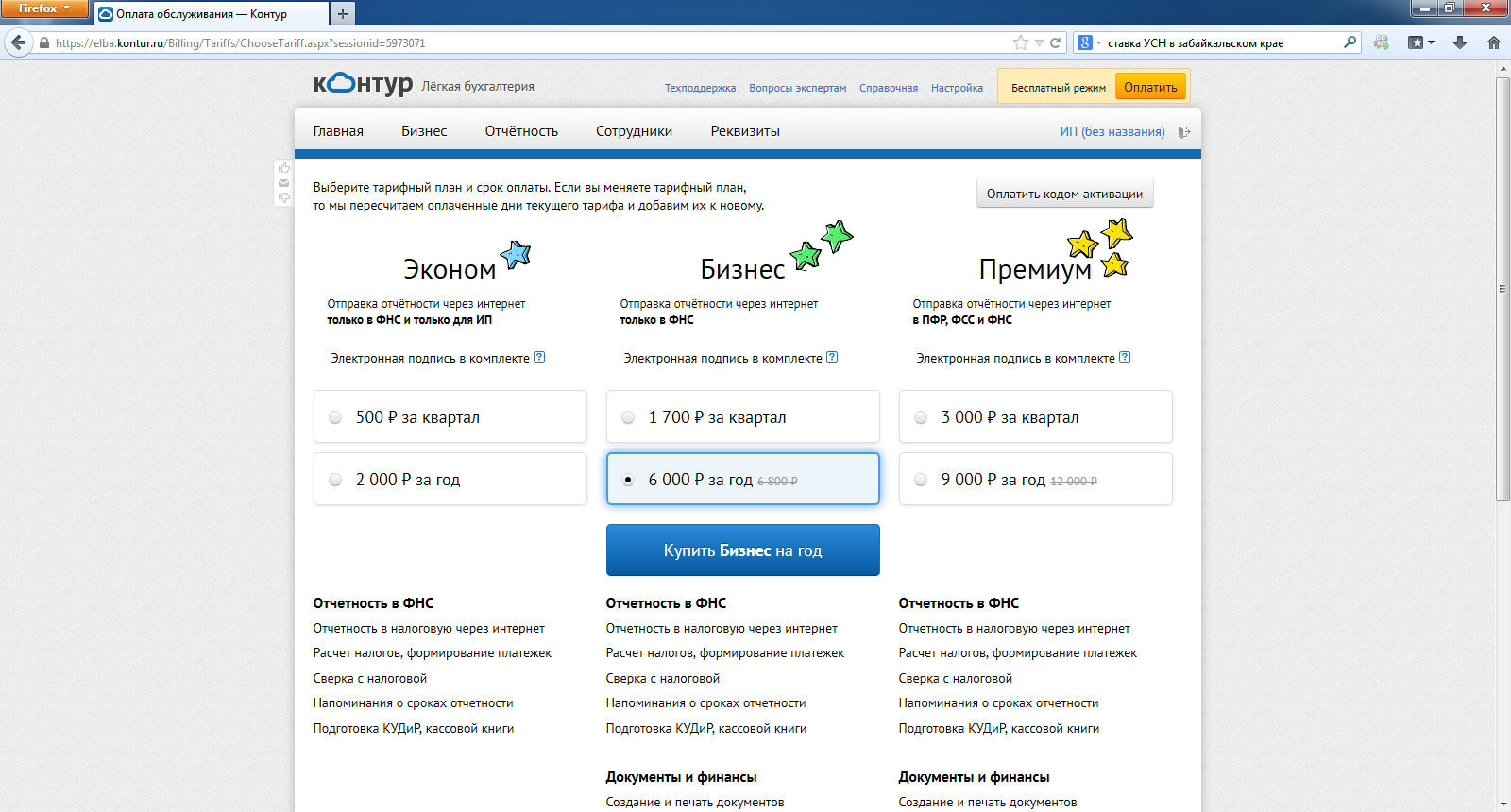Screen dimensions: 1511x812
Task: Open the Firefox downloads arrow icon
Action: 1460,42
